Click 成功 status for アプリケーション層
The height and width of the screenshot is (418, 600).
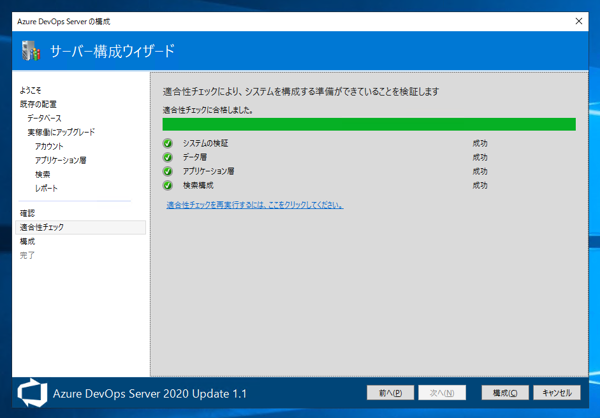(x=480, y=171)
